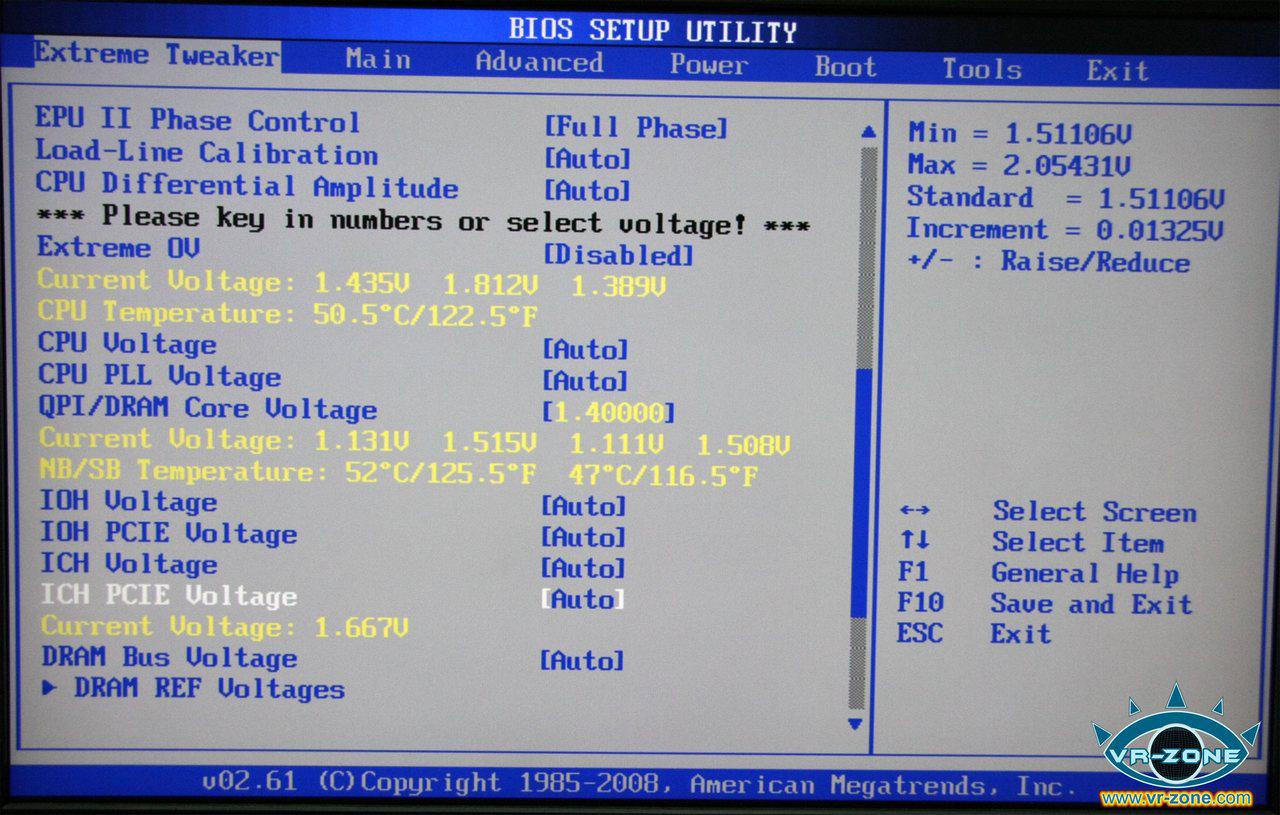Click the Standard = 1.51106V help text
Viewport: 1280px width, 815px height.
[x=1066, y=197]
